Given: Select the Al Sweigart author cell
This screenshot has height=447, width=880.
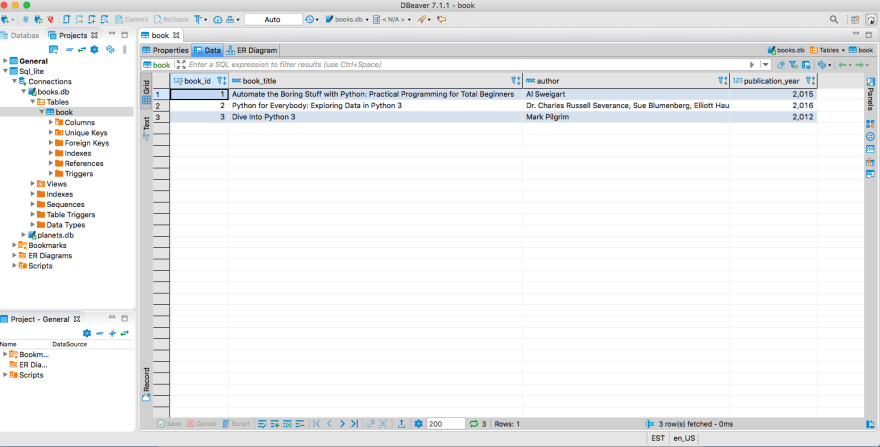Looking at the screenshot, I should [x=626, y=94].
